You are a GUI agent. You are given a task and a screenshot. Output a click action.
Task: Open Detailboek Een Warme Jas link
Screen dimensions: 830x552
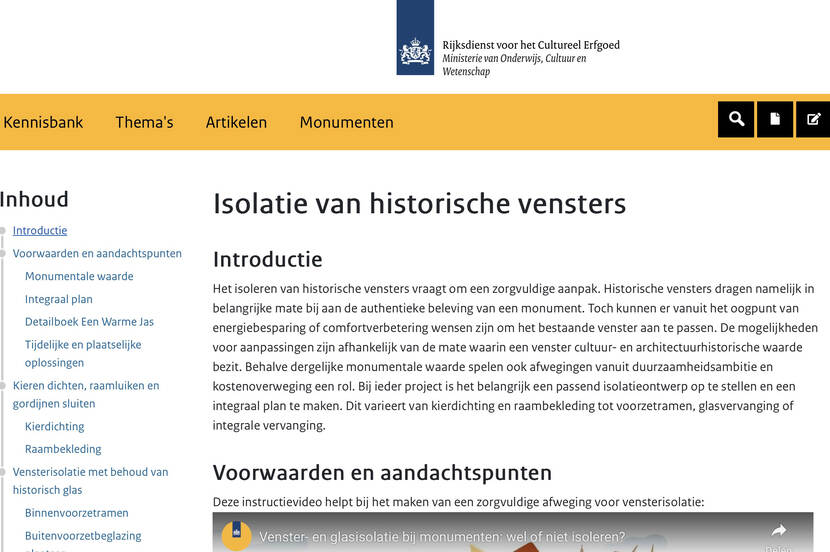tap(89, 322)
